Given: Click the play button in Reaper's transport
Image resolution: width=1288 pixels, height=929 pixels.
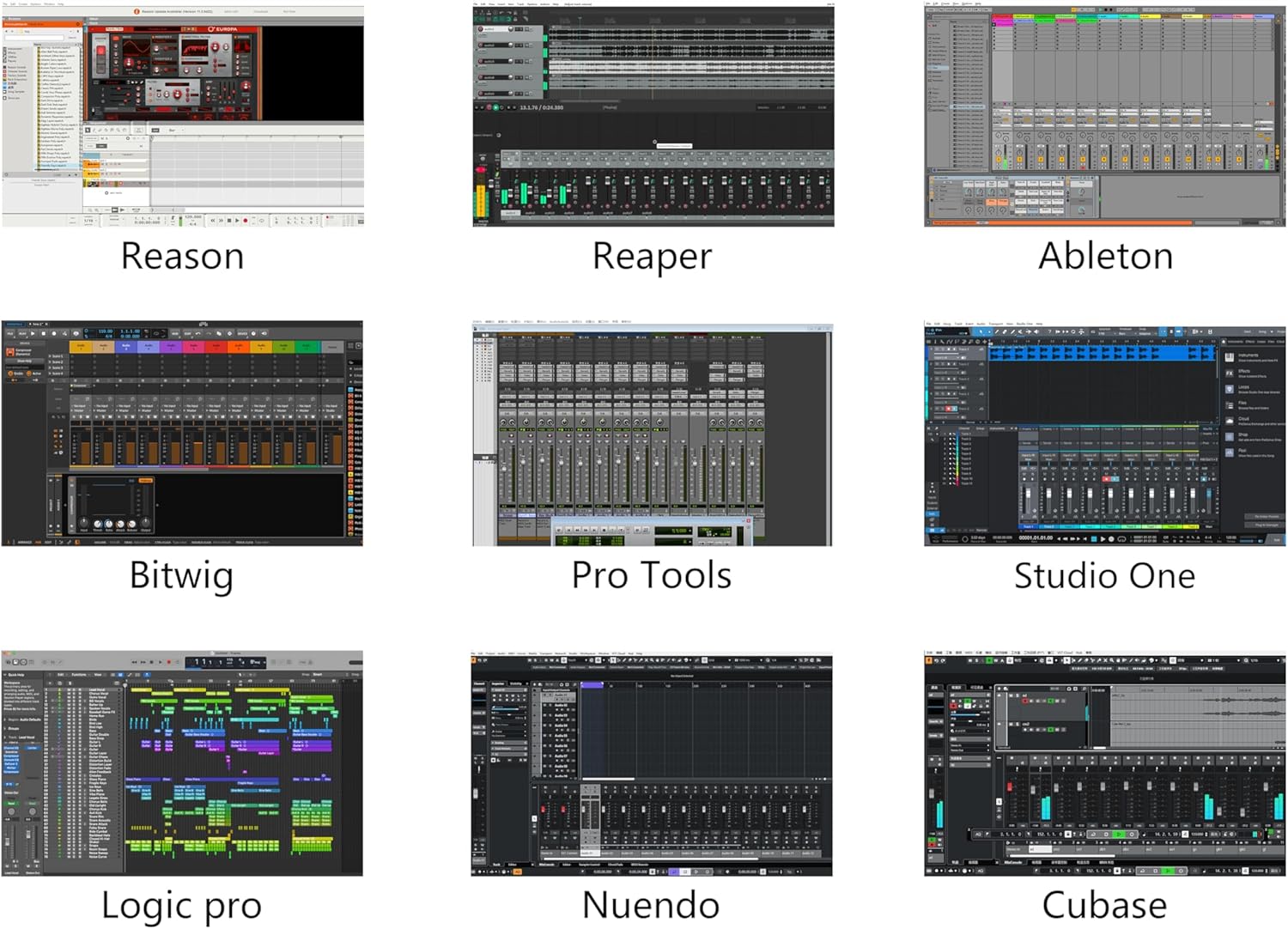Looking at the screenshot, I should coord(495,106).
